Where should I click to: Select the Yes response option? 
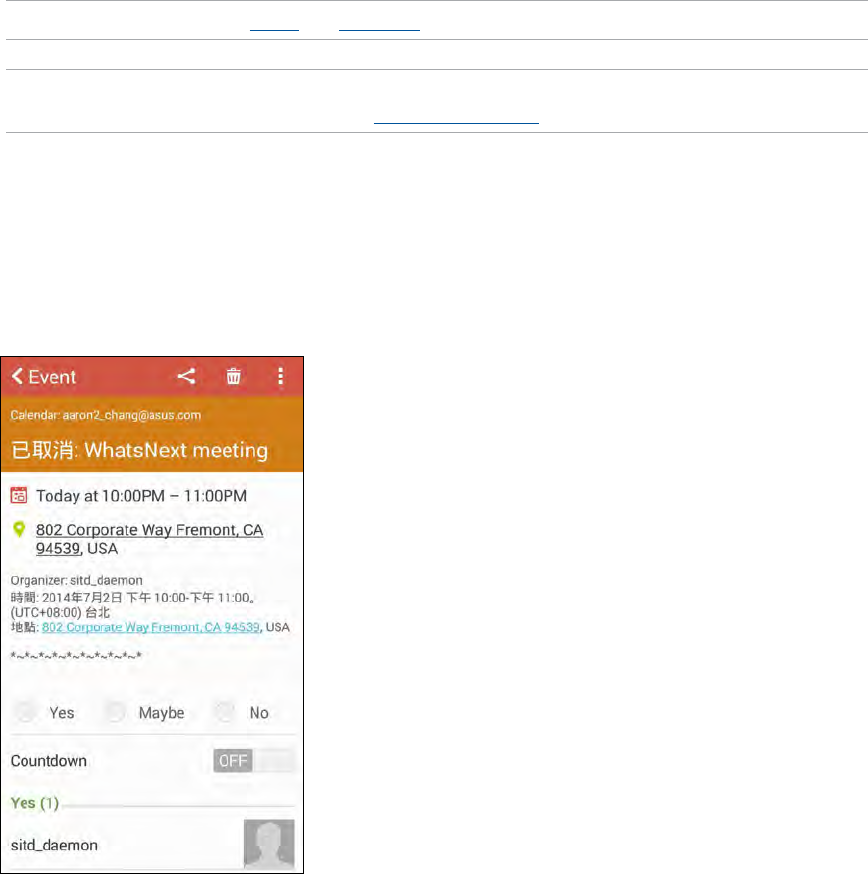click(x=26, y=712)
